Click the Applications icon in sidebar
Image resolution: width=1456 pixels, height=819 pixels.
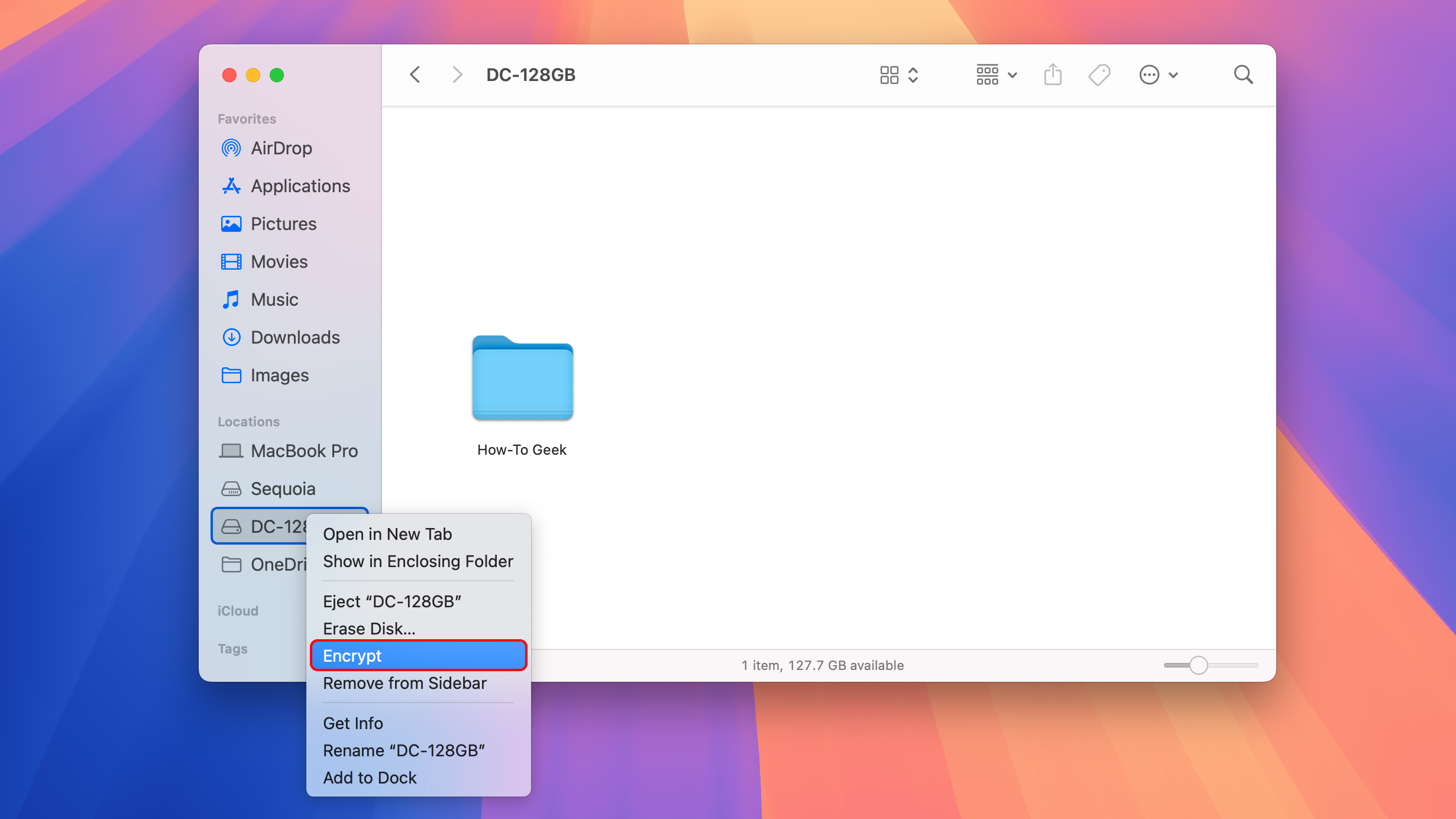pyautogui.click(x=232, y=185)
